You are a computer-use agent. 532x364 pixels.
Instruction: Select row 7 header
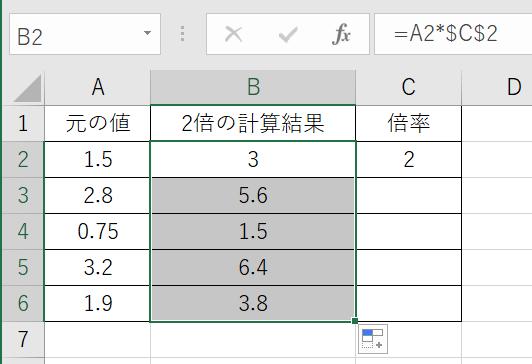[x=23, y=339]
